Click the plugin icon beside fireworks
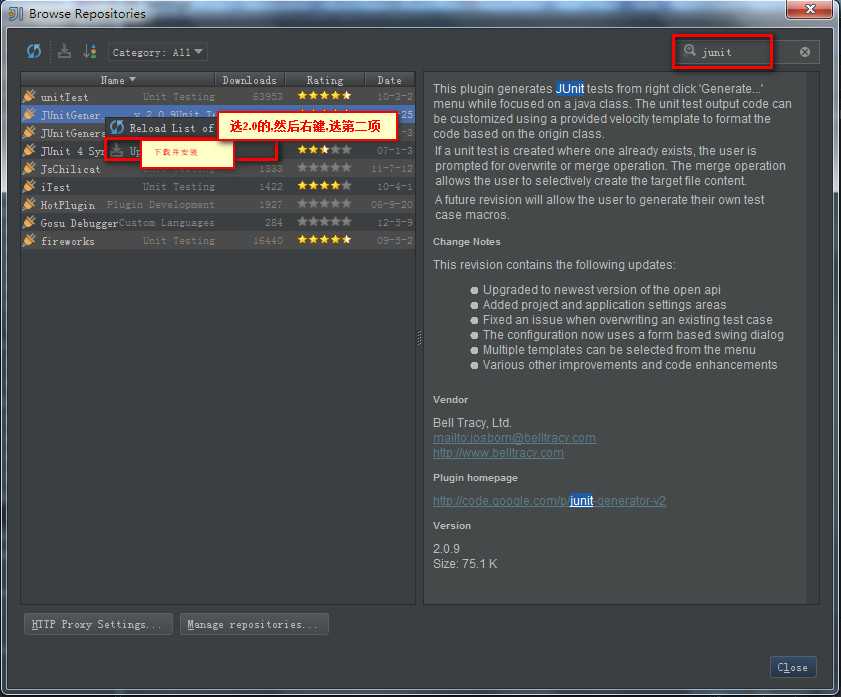Screen dimensions: 841x697 point(29,240)
